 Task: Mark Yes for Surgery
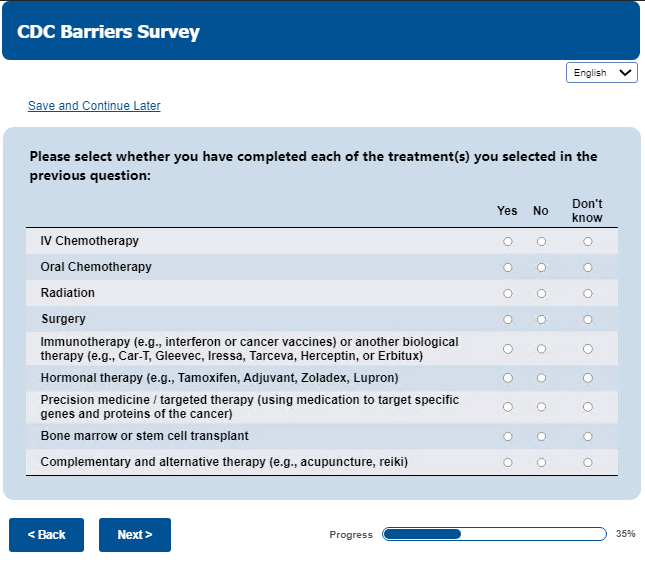coord(508,319)
